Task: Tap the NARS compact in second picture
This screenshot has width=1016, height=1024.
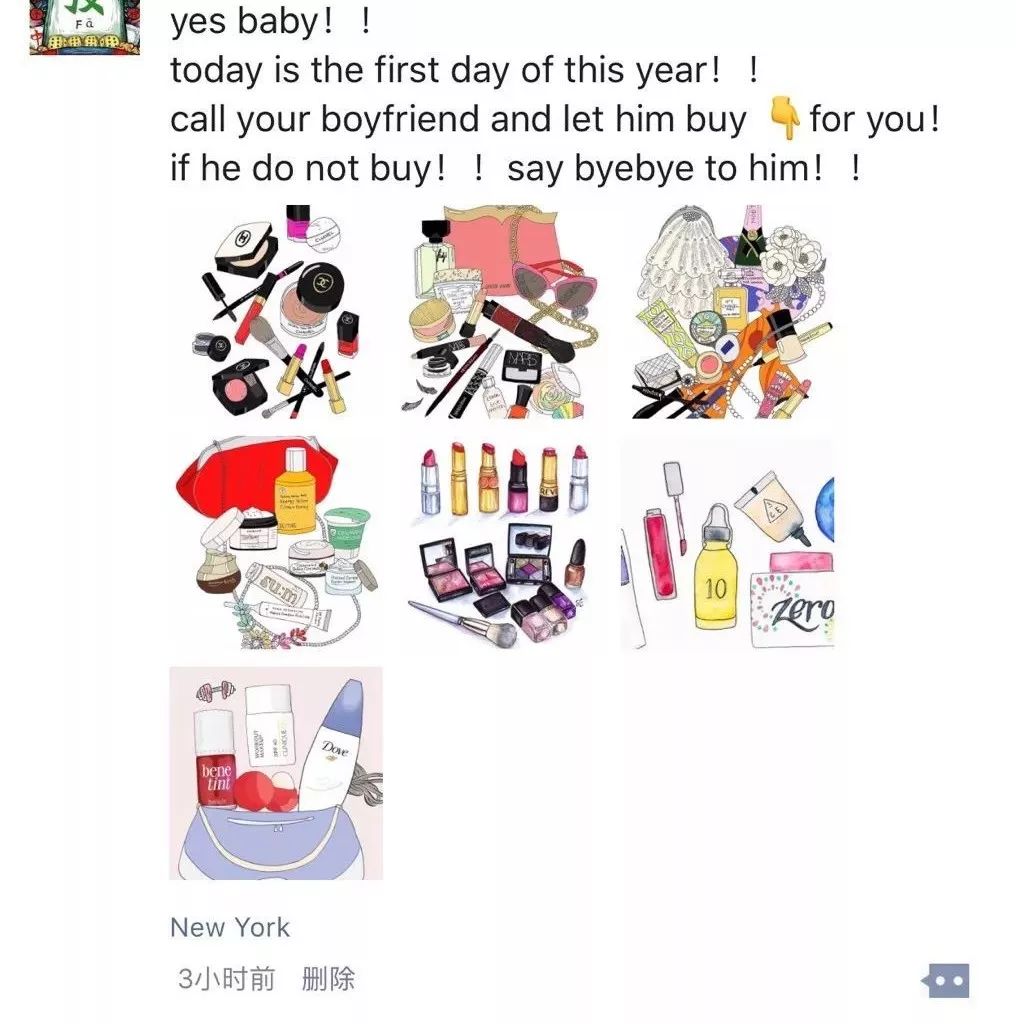Action: click(x=524, y=364)
